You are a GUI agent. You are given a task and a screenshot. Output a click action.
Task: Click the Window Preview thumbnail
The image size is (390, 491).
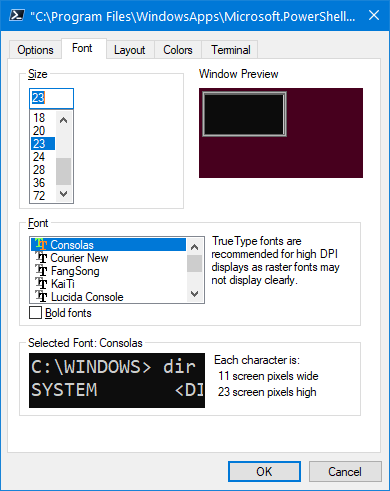pyautogui.click(x=281, y=133)
